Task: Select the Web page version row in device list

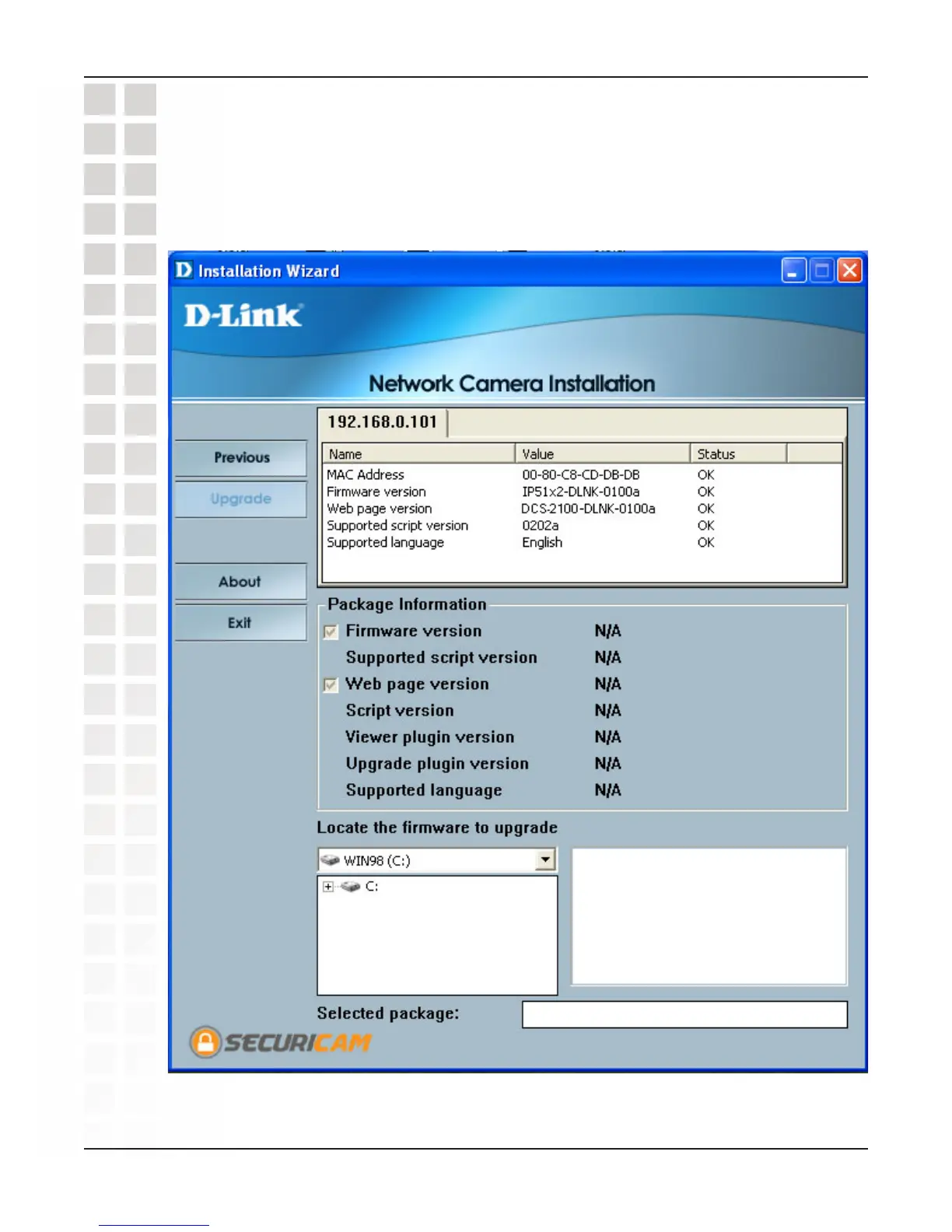Action: pos(582,509)
